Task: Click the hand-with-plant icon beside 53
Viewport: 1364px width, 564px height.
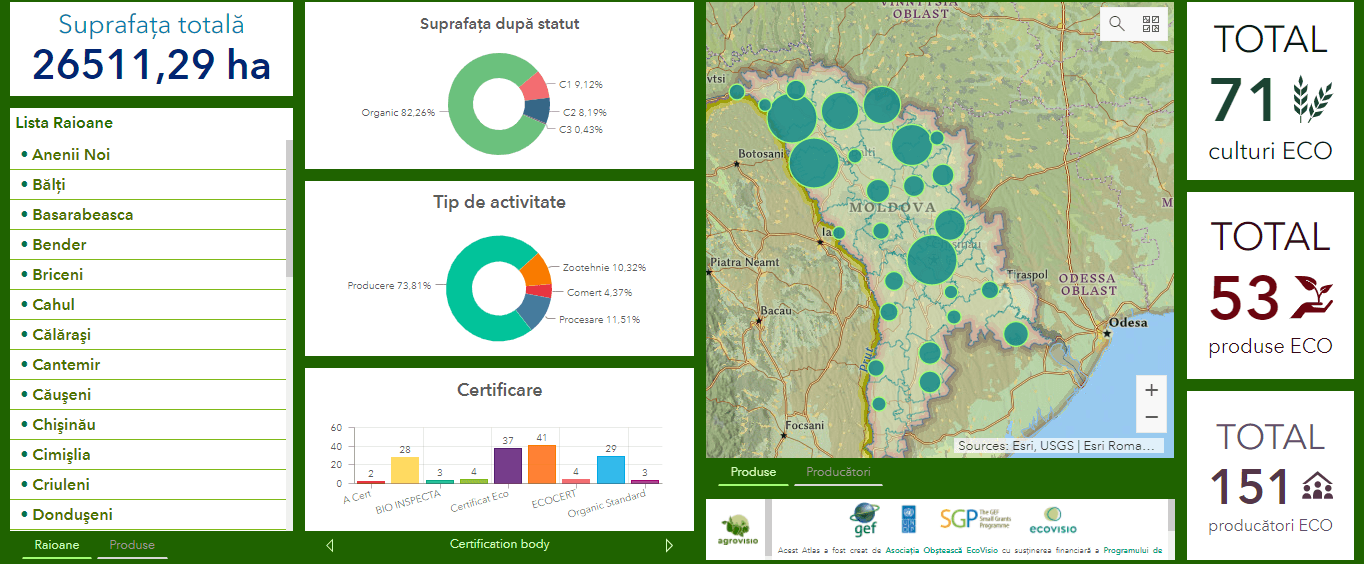Action: coord(1312,297)
